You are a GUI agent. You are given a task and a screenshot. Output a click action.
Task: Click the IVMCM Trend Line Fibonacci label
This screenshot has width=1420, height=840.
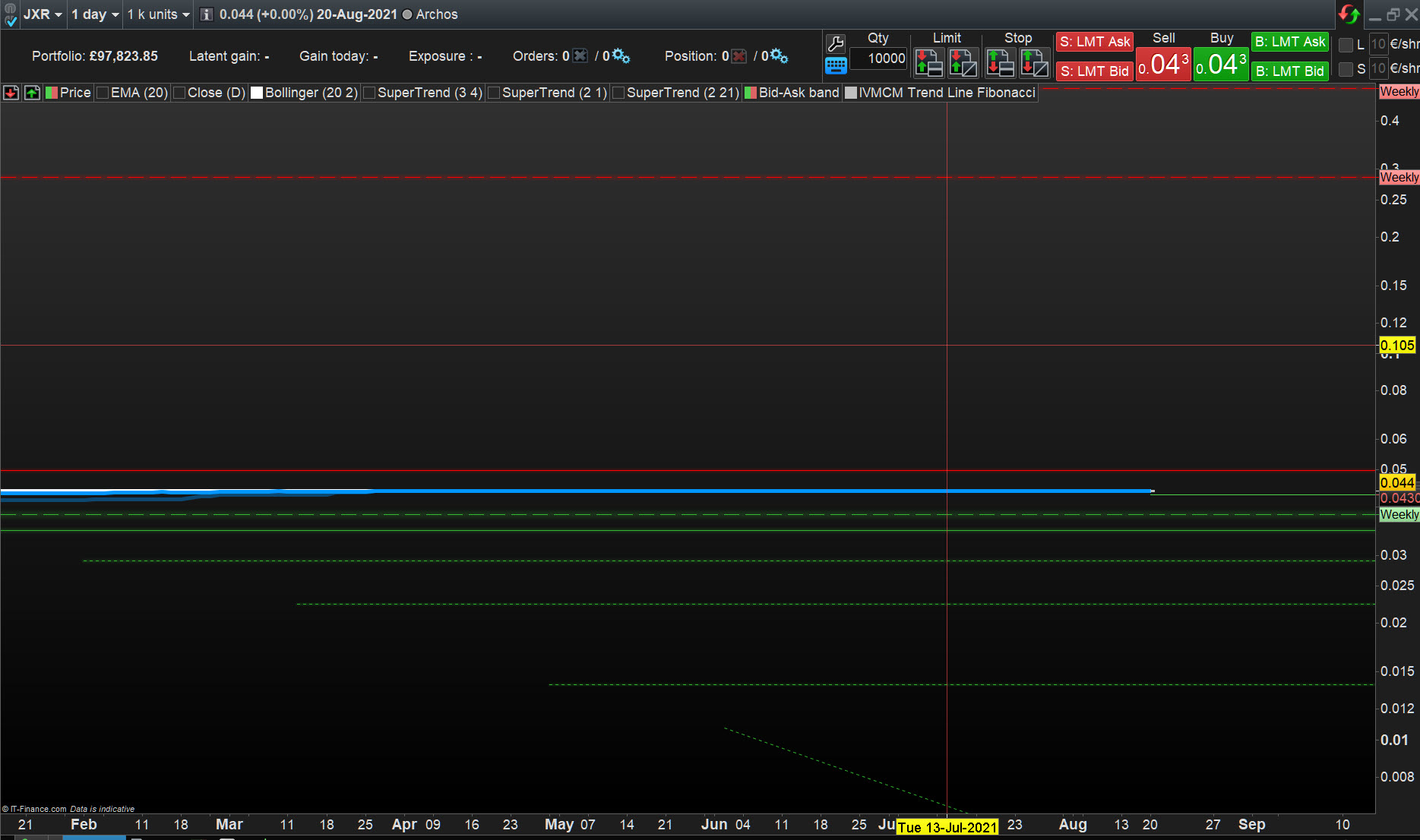click(947, 93)
